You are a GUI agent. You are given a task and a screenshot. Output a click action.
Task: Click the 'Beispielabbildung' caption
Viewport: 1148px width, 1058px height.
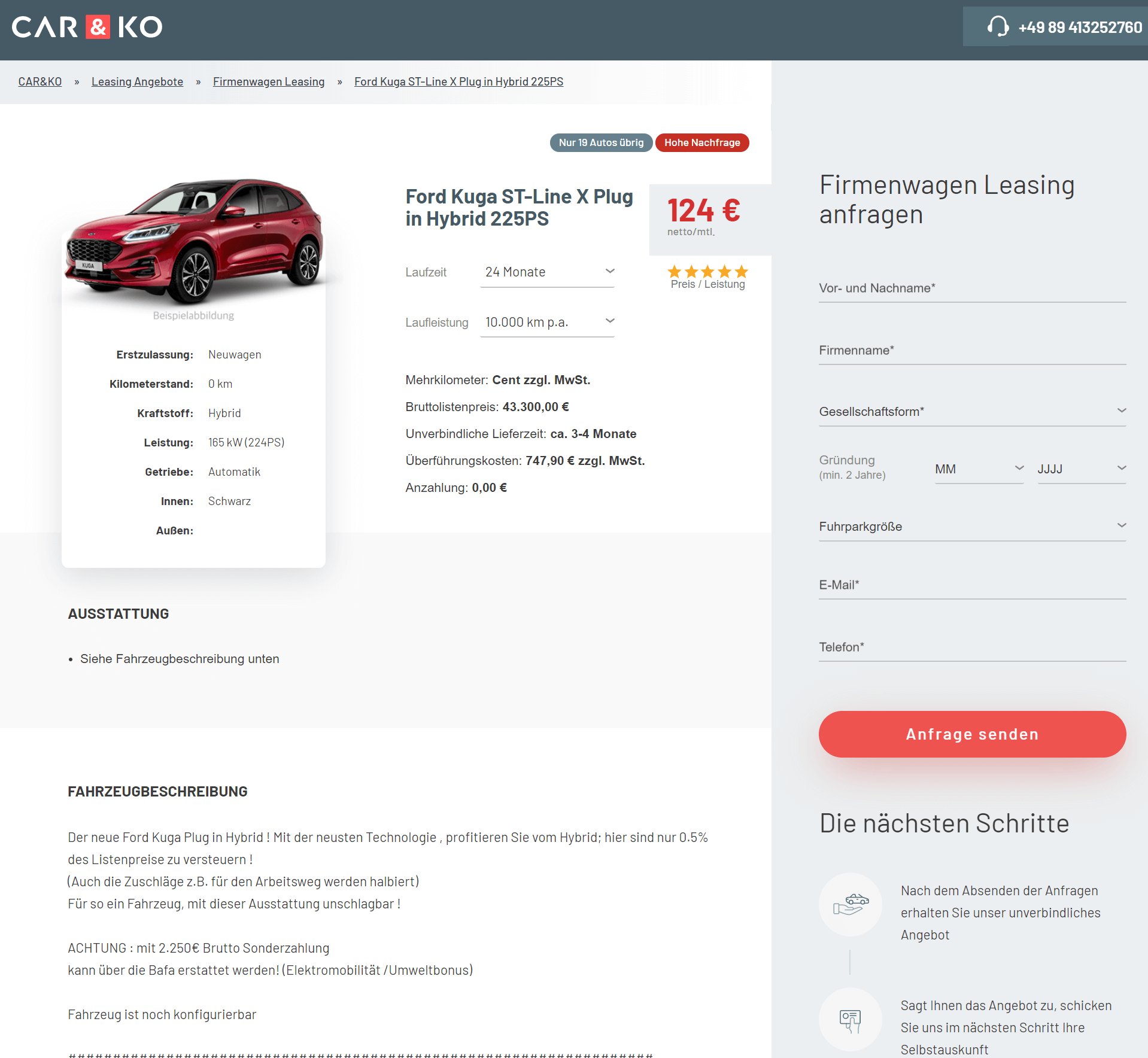pyautogui.click(x=193, y=315)
